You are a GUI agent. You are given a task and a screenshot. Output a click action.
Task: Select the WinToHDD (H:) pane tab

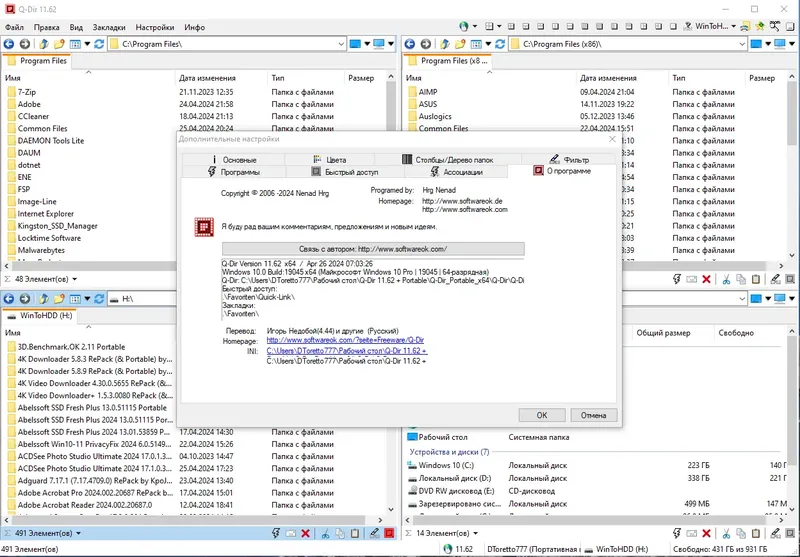pos(40,315)
